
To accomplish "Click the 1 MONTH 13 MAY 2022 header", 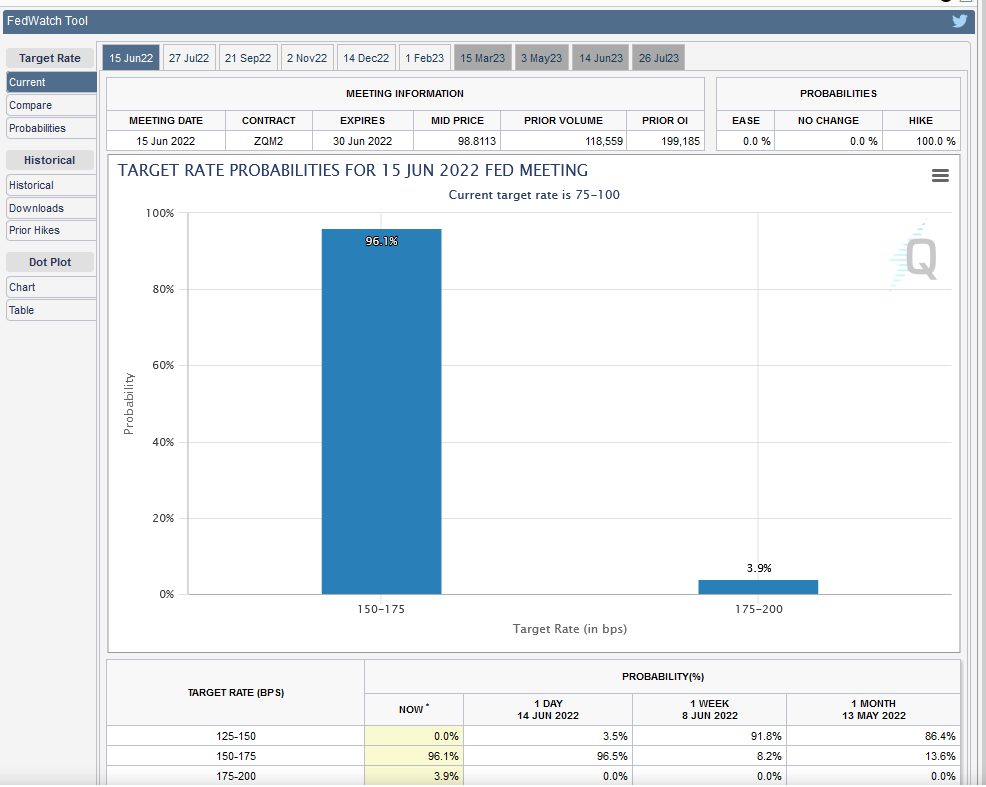I will coord(873,709).
